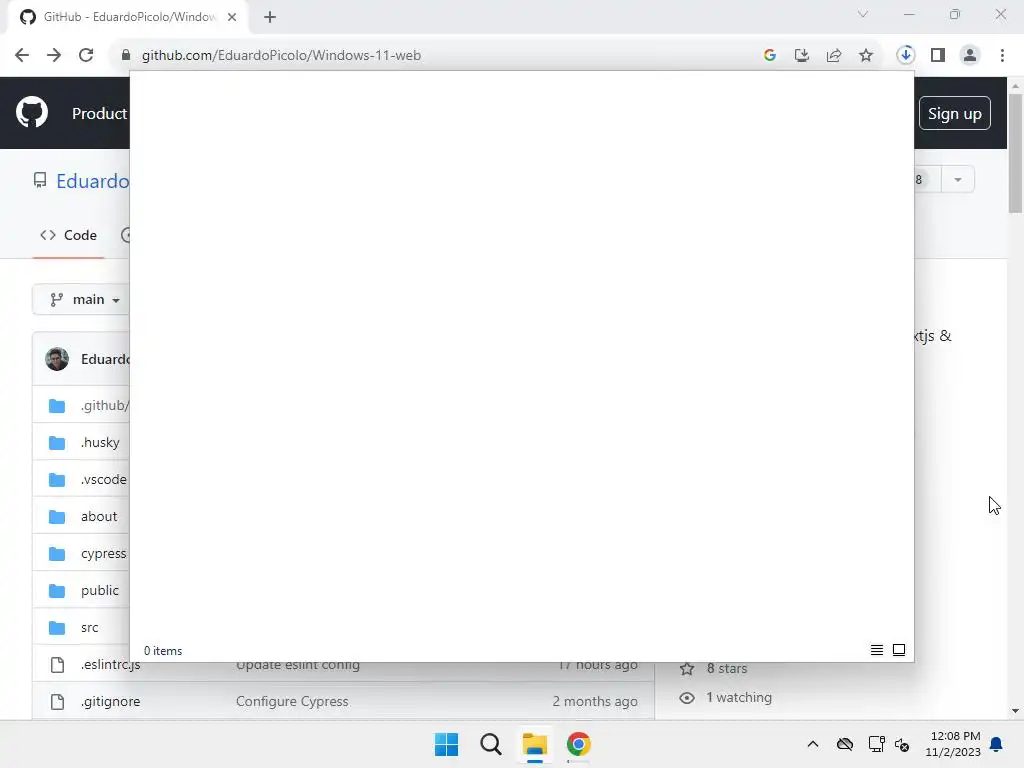Open the clock showing 12:08 PM

pos(953,744)
